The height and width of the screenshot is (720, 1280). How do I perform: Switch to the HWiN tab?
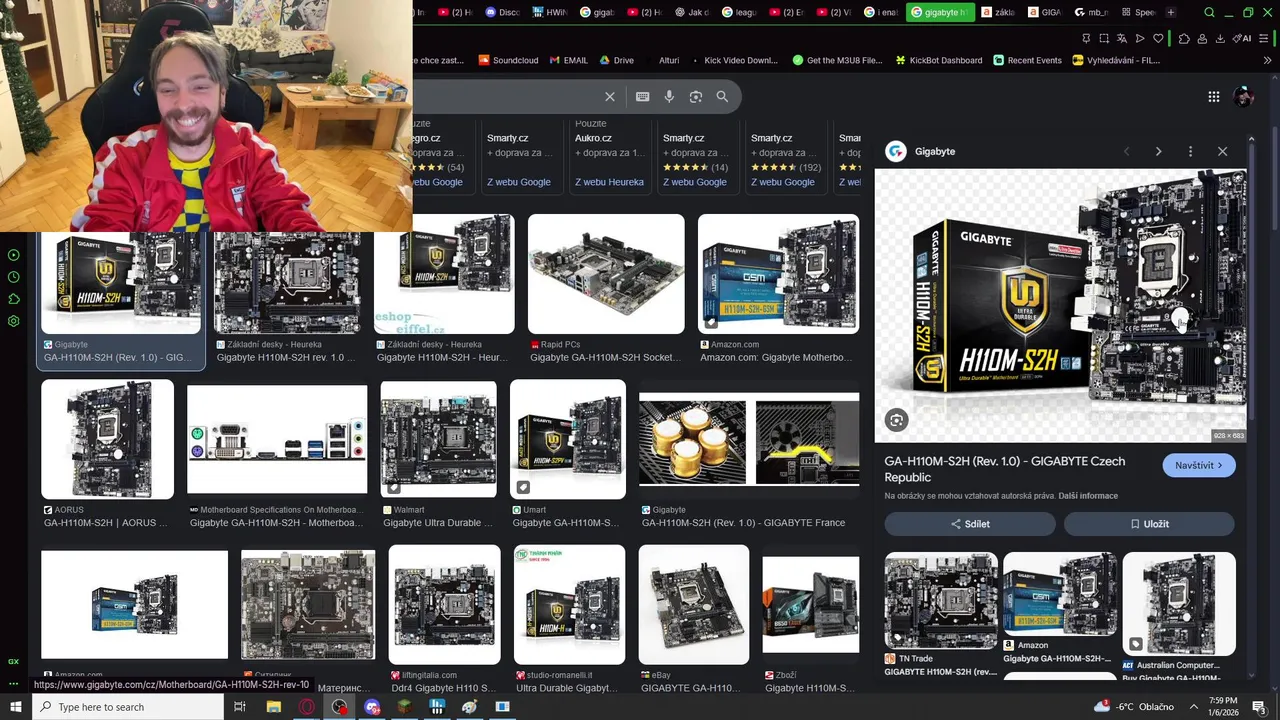click(552, 12)
